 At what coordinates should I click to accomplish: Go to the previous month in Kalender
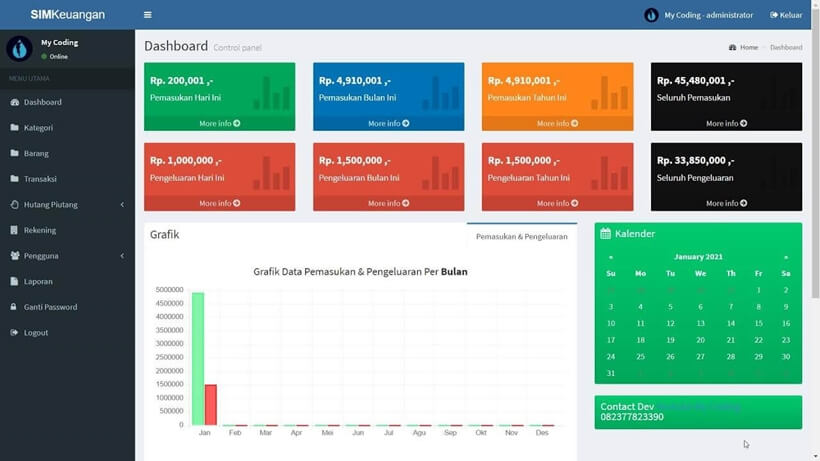pyautogui.click(x=611, y=257)
